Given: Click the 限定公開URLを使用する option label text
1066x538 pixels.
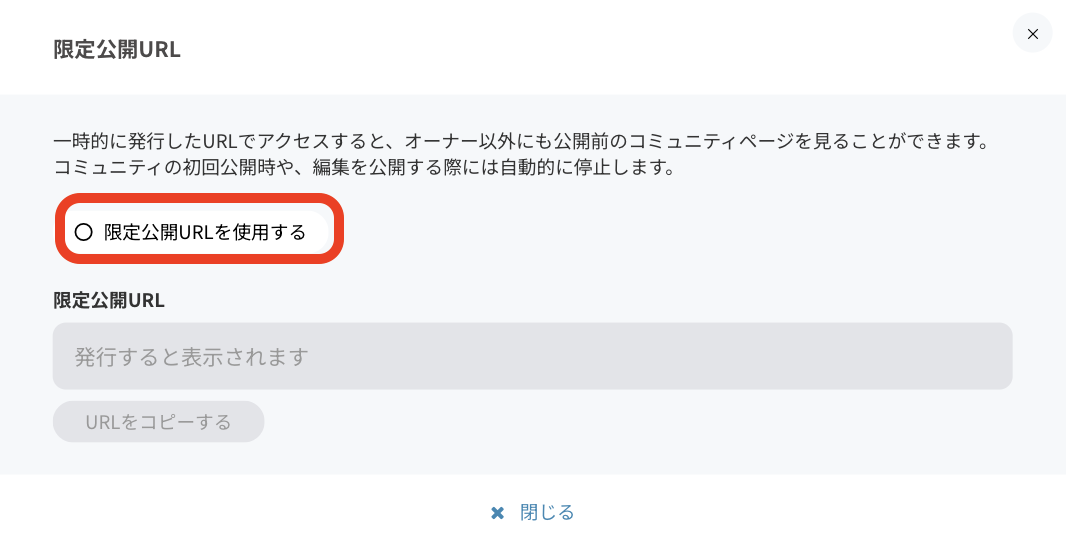Looking at the screenshot, I should [205, 232].
